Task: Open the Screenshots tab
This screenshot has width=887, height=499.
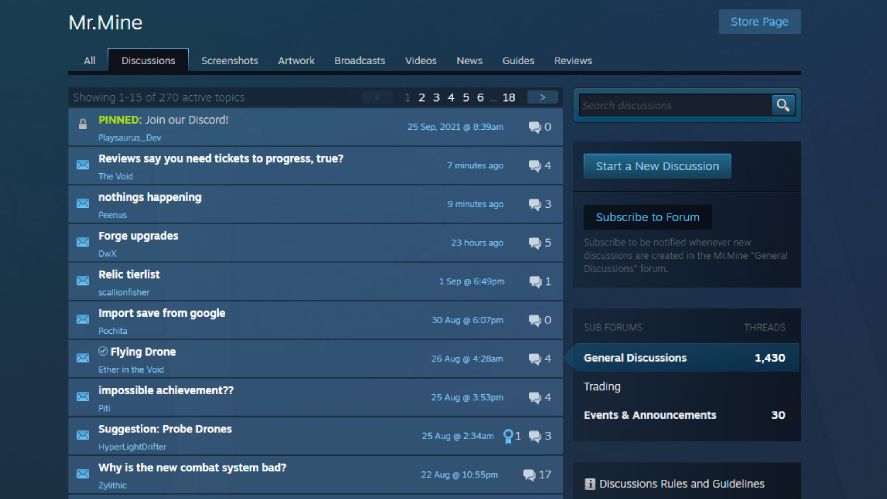Action: pos(230,61)
